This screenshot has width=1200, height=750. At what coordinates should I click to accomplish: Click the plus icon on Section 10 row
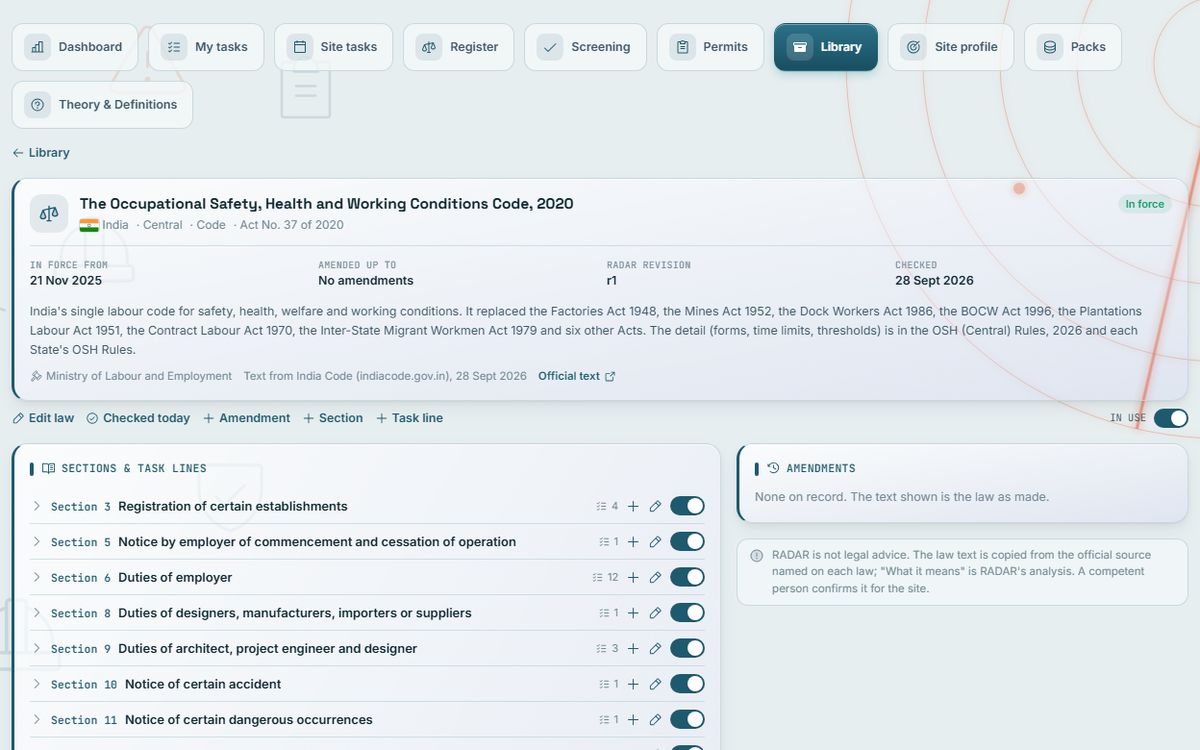click(x=633, y=684)
